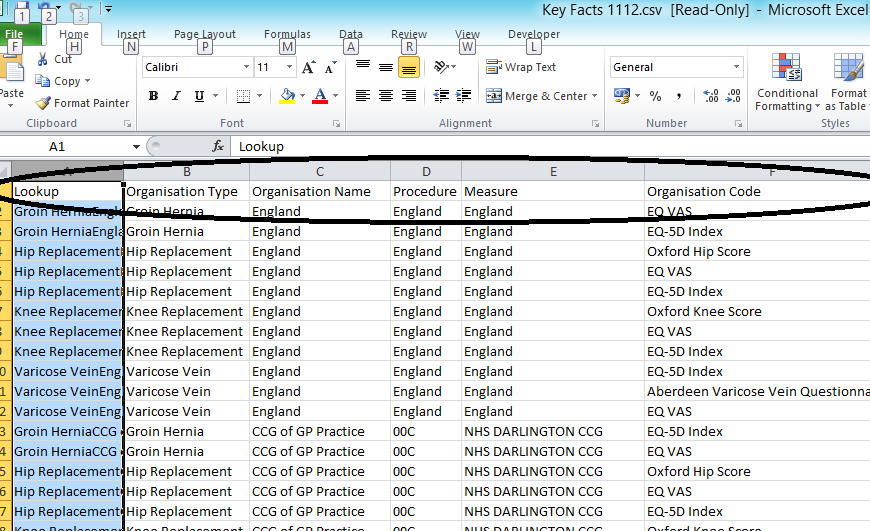Screen dimensions: 870x531
Task: Open the Calibri font name dropdown
Action: click(246, 67)
